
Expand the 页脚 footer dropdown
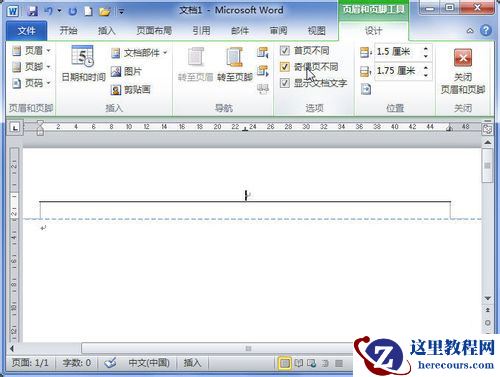(31, 67)
